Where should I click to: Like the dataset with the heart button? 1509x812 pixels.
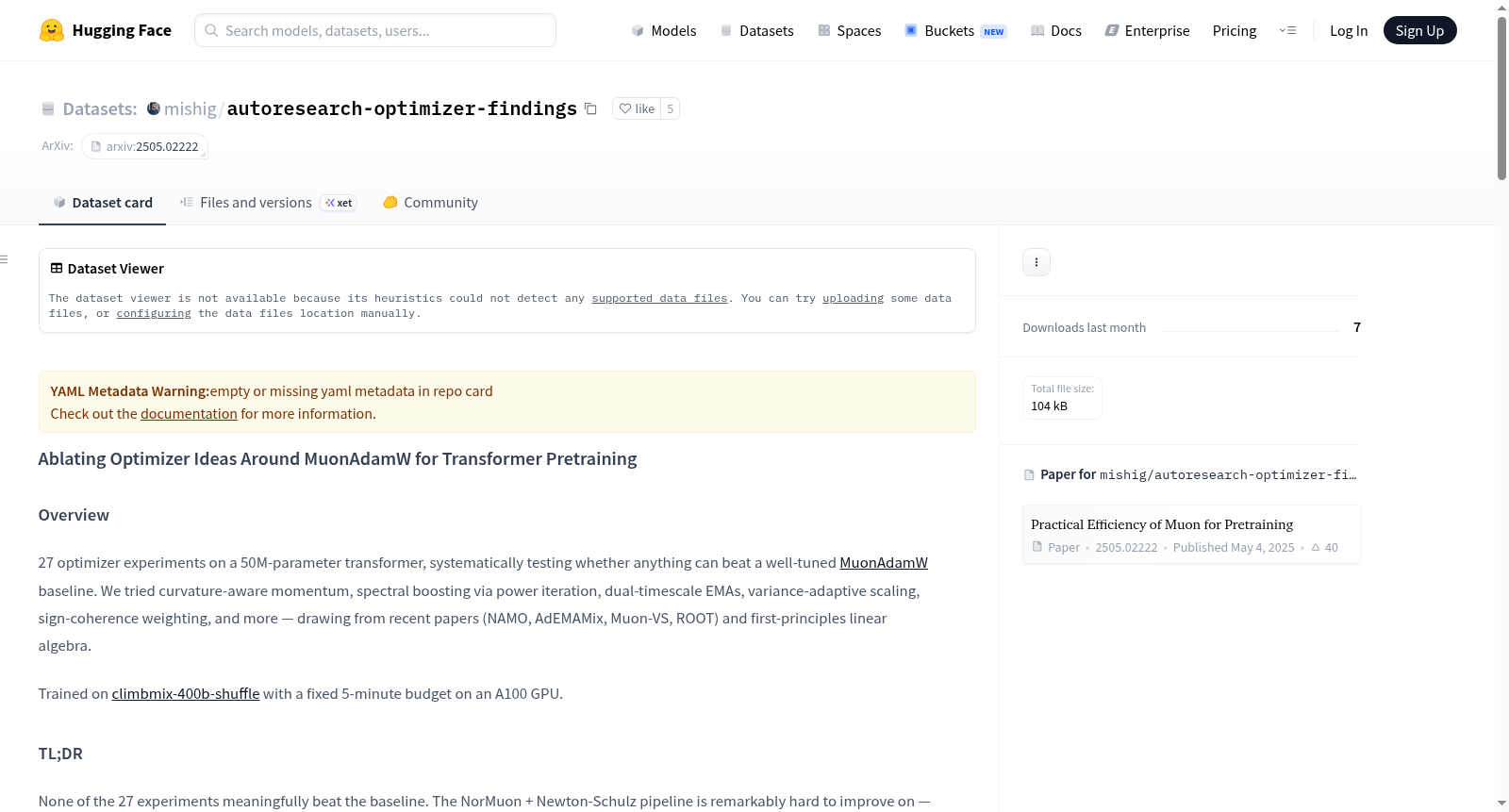click(637, 108)
